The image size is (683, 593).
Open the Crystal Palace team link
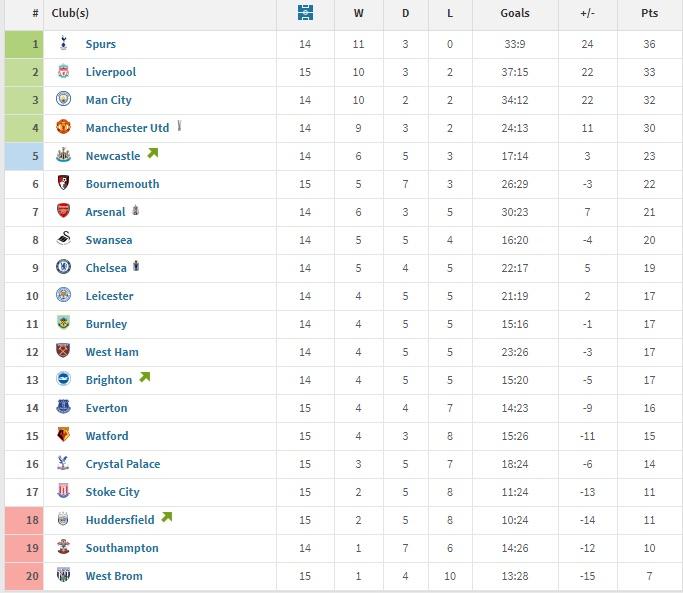tap(123, 464)
